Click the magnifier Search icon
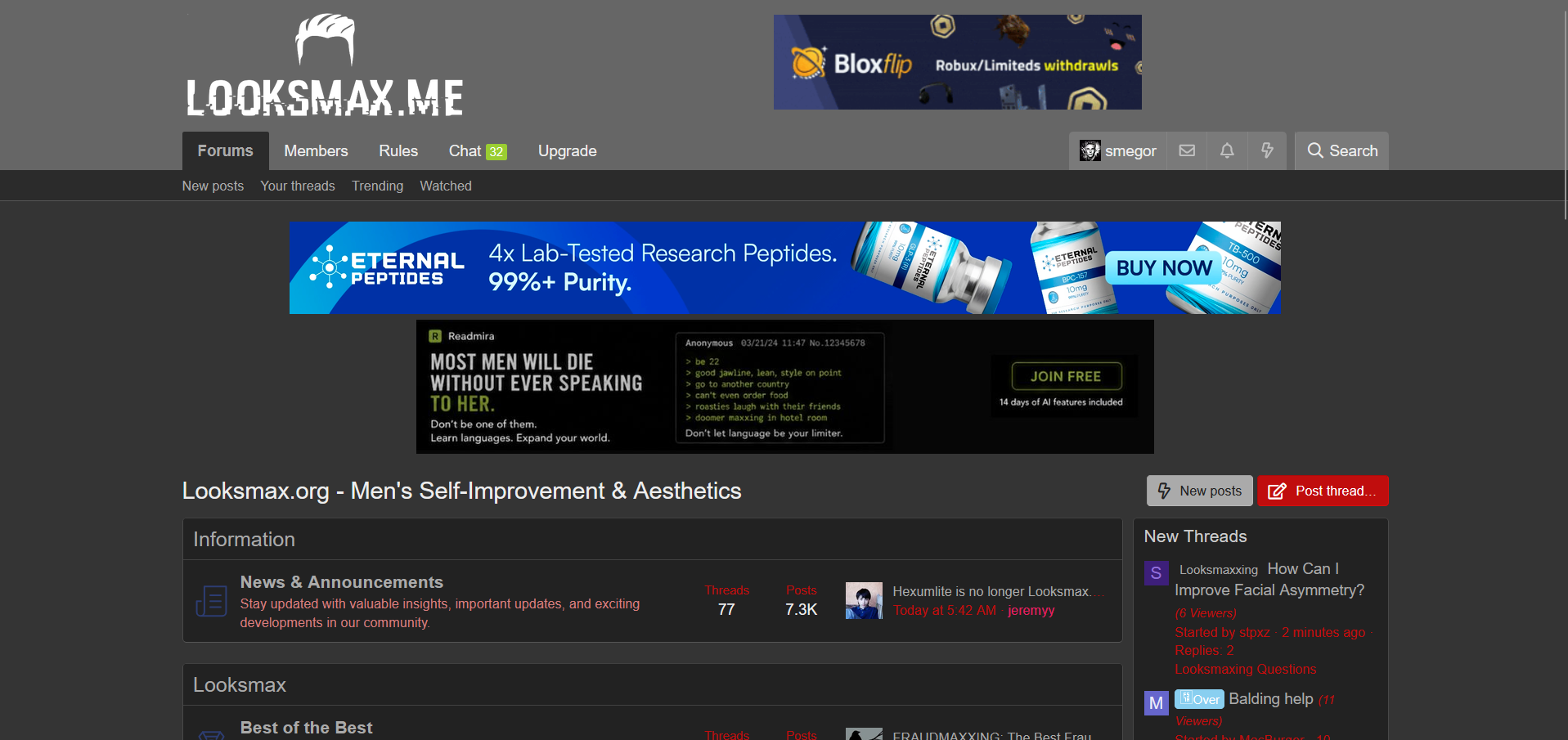1568x740 pixels. point(1315,150)
